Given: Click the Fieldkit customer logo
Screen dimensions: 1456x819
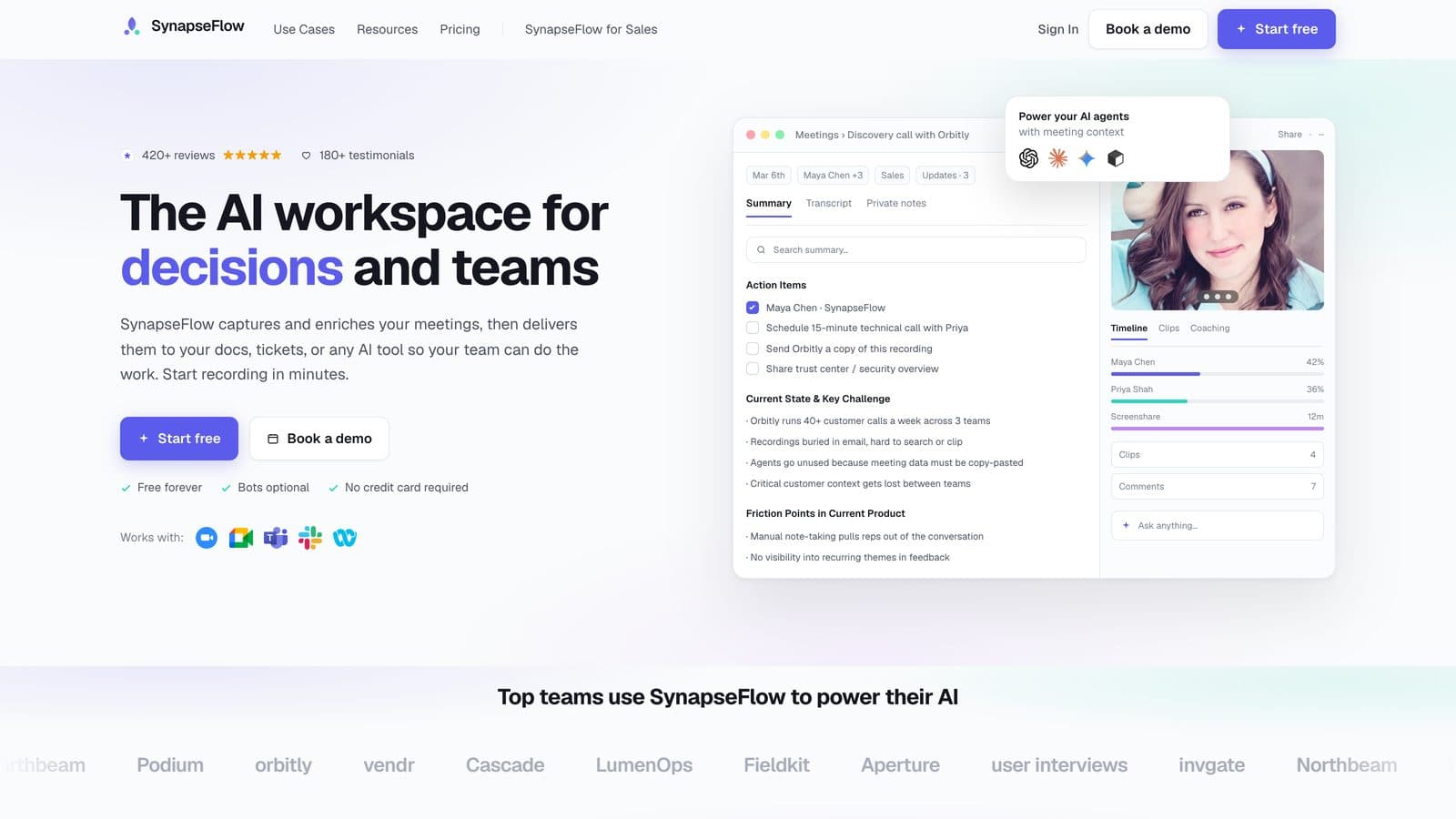Looking at the screenshot, I should coord(776,765).
